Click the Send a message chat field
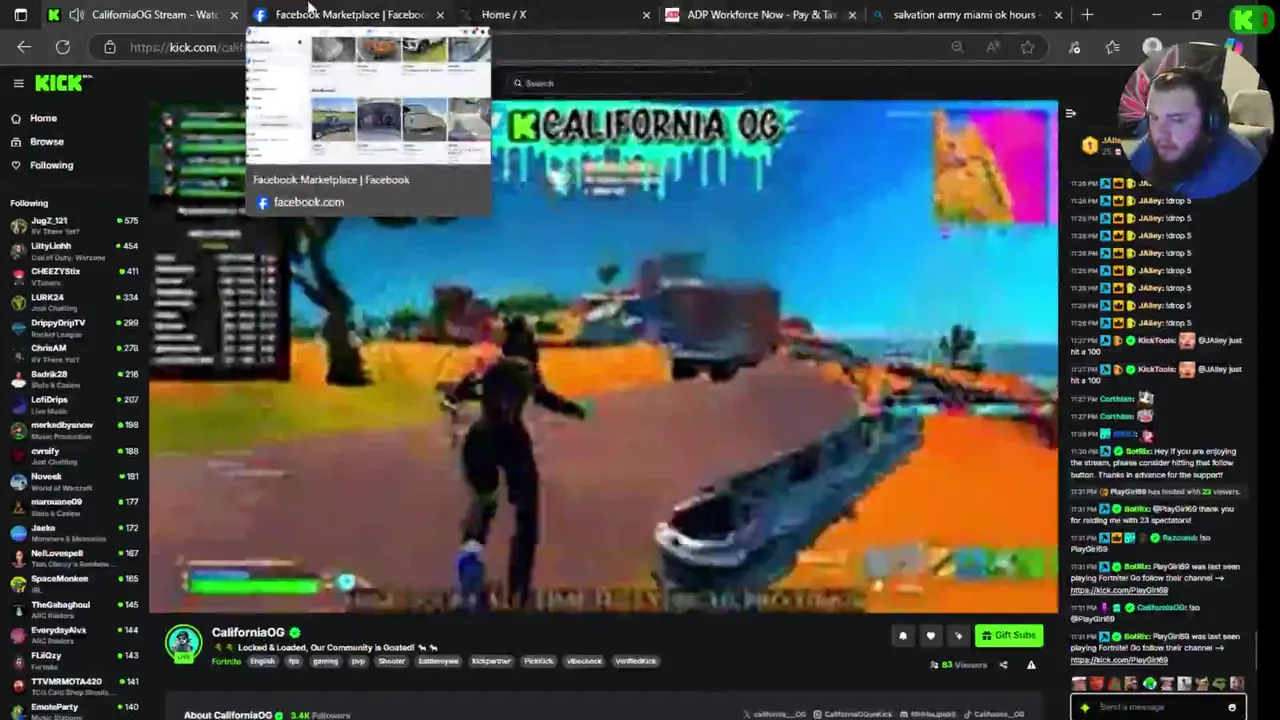Image resolution: width=1280 pixels, height=720 pixels. click(x=1160, y=707)
